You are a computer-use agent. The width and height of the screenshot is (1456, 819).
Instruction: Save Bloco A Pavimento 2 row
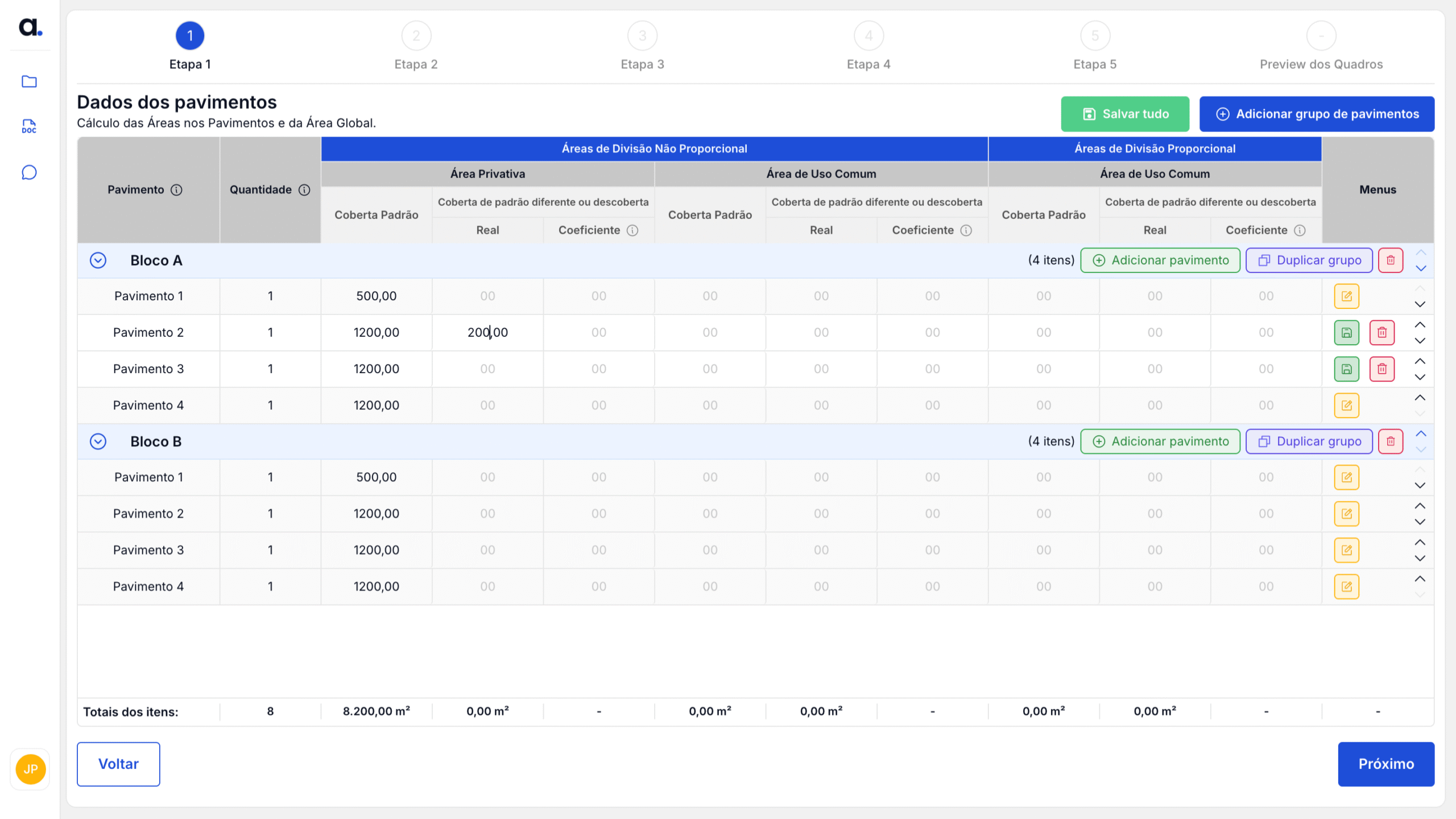[x=1346, y=333]
